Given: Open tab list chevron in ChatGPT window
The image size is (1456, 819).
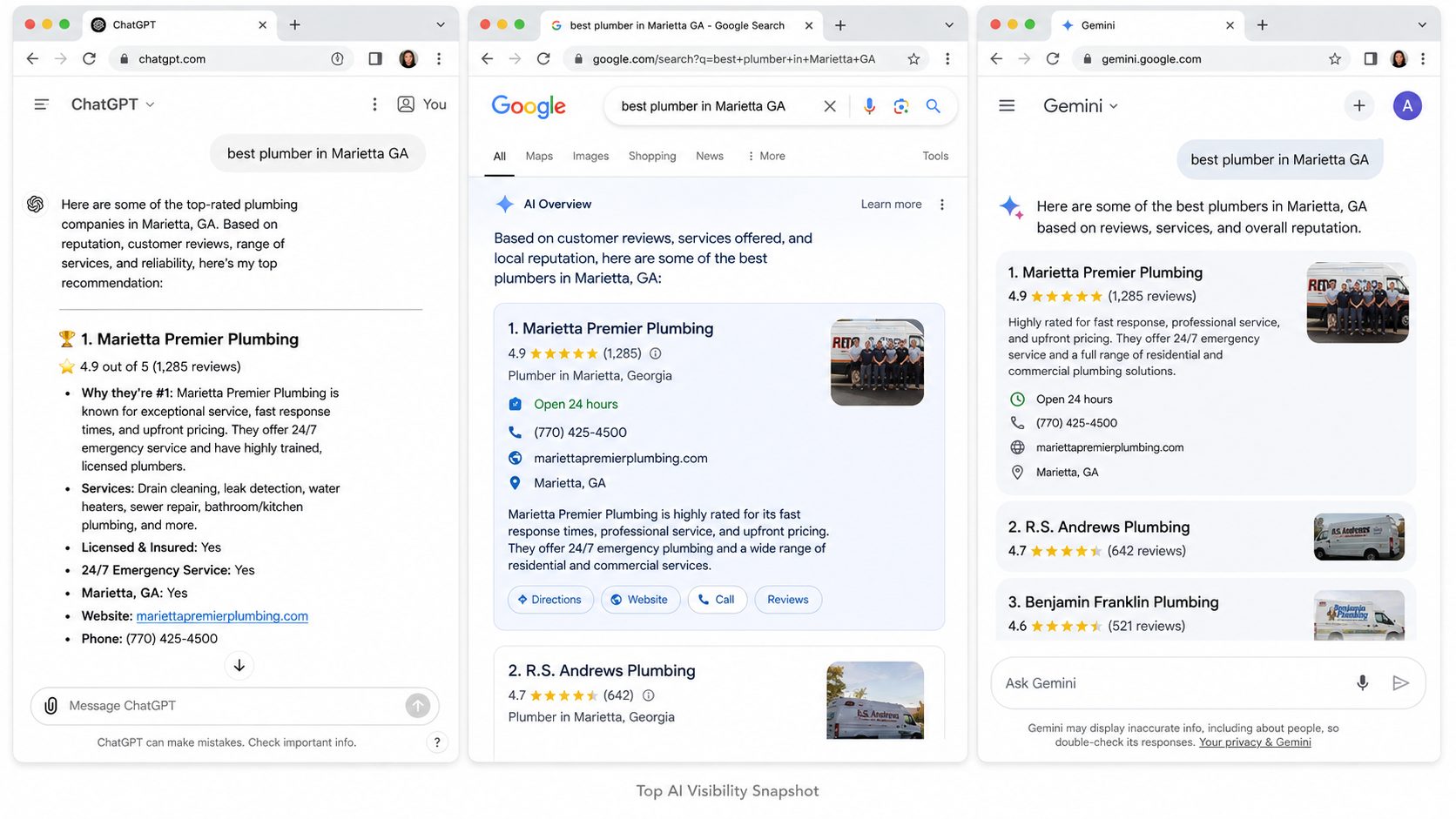Looking at the screenshot, I should (441, 25).
